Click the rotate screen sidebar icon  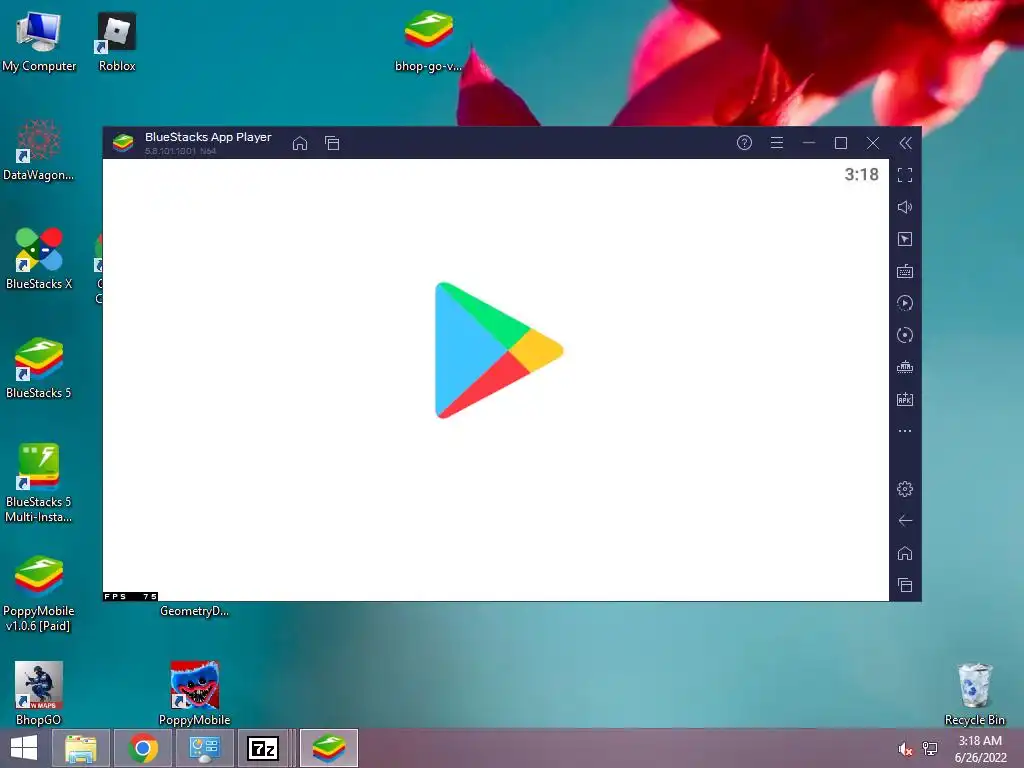(904, 335)
